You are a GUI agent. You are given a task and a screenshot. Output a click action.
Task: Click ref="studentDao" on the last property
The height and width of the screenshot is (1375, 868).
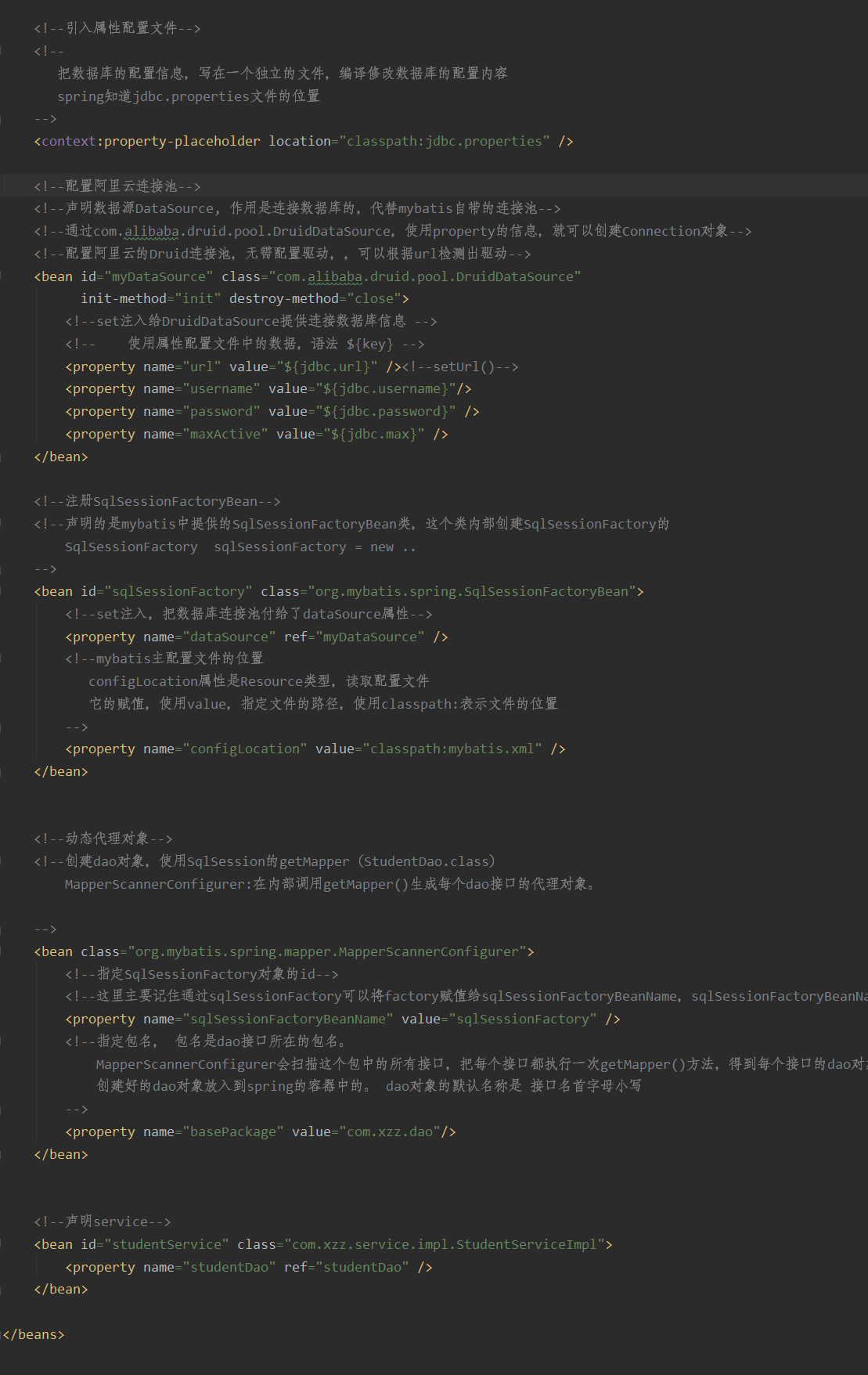point(346,1267)
